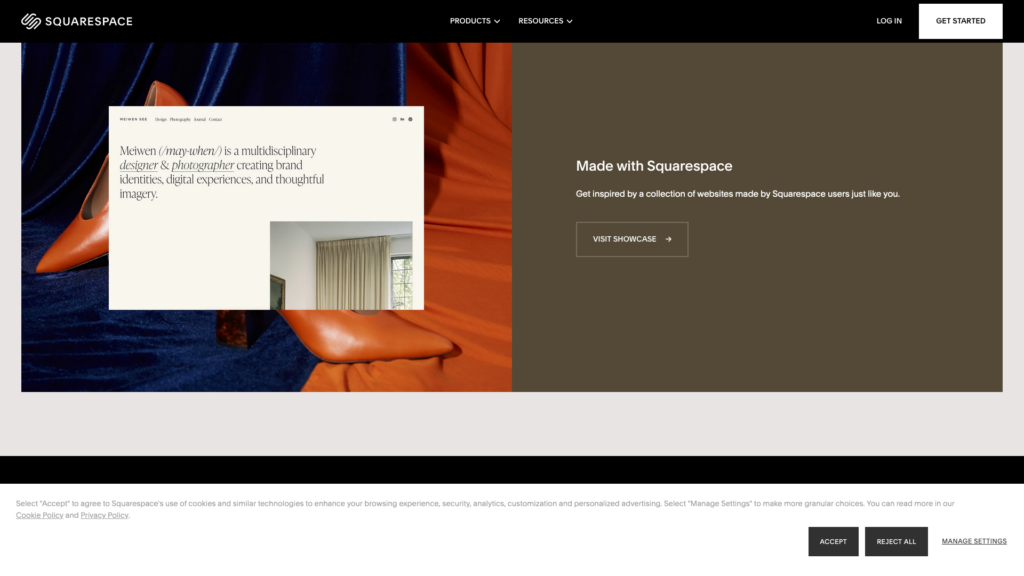Click the "Get inspired by a collection" description text
Screen dimensions: 1024x576
(737, 194)
